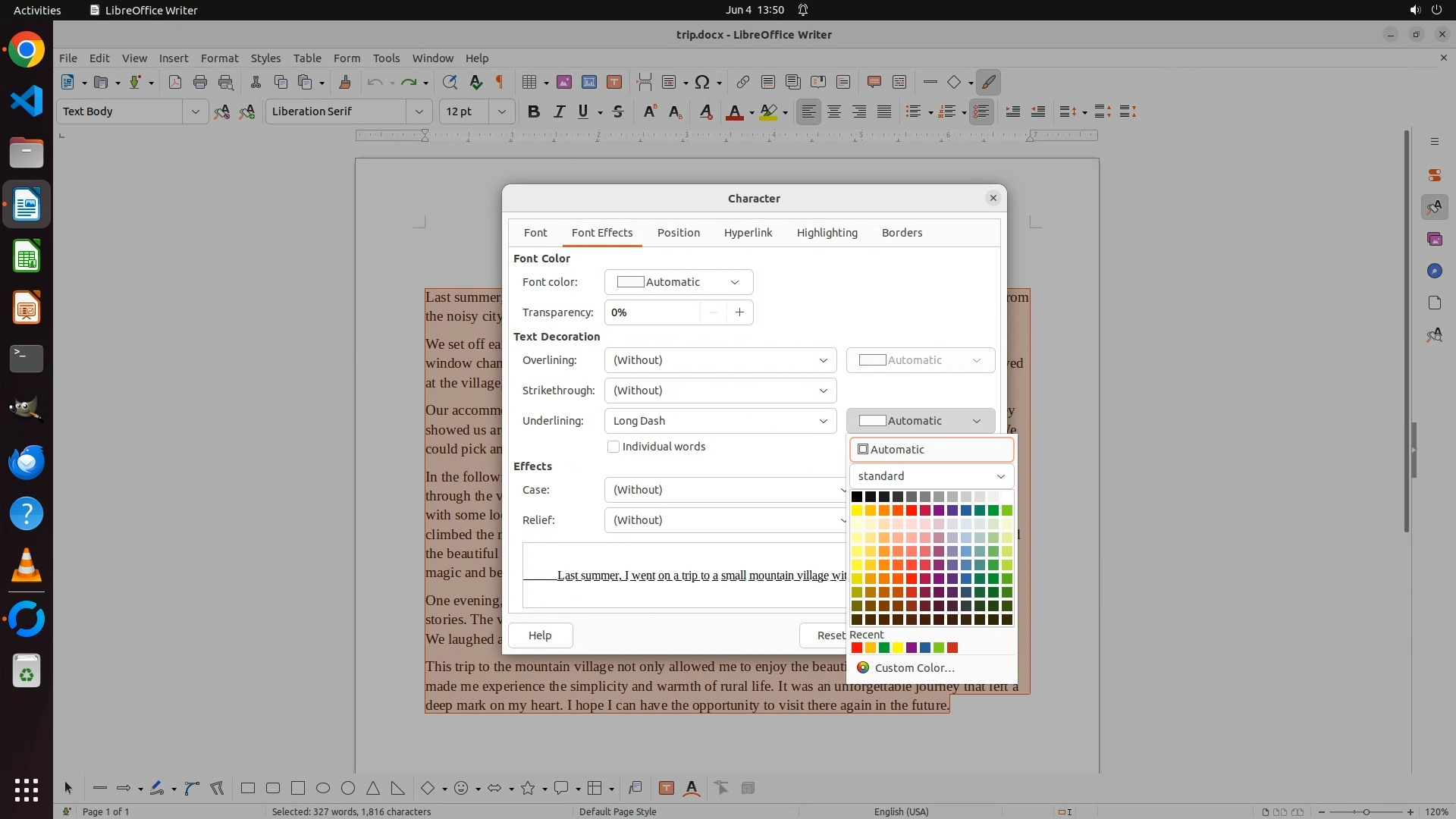Toggle the Center alignment button
The width and height of the screenshot is (1456, 819).
tap(834, 111)
